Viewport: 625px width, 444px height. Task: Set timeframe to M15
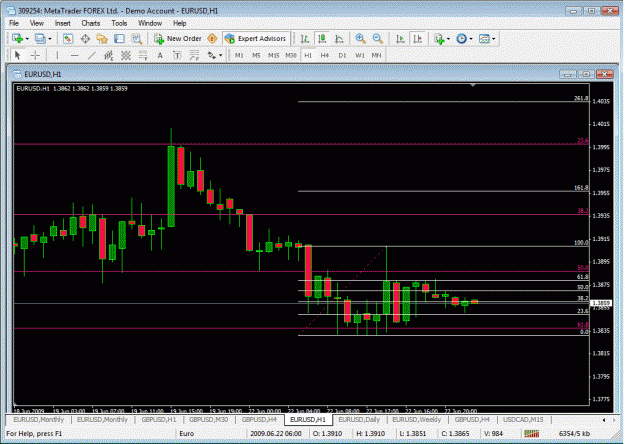point(273,55)
